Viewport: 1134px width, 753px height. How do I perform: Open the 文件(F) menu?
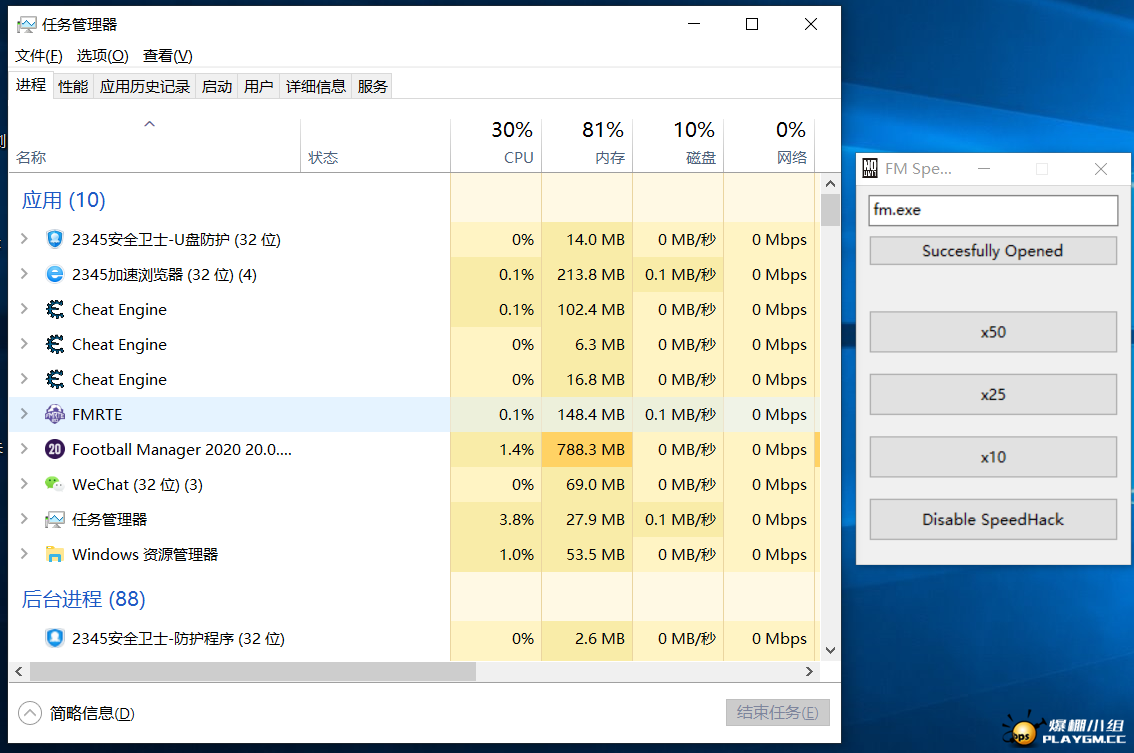click(39, 56)
